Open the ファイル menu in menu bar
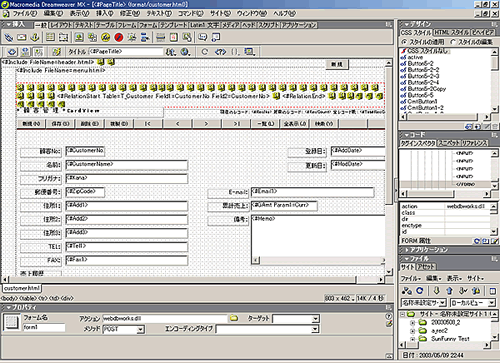500x363 pixels. pos(24,14)
